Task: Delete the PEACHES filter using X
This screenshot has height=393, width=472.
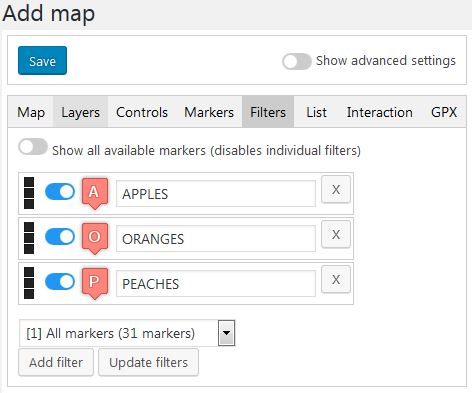Action: click(x=336, y=280)
